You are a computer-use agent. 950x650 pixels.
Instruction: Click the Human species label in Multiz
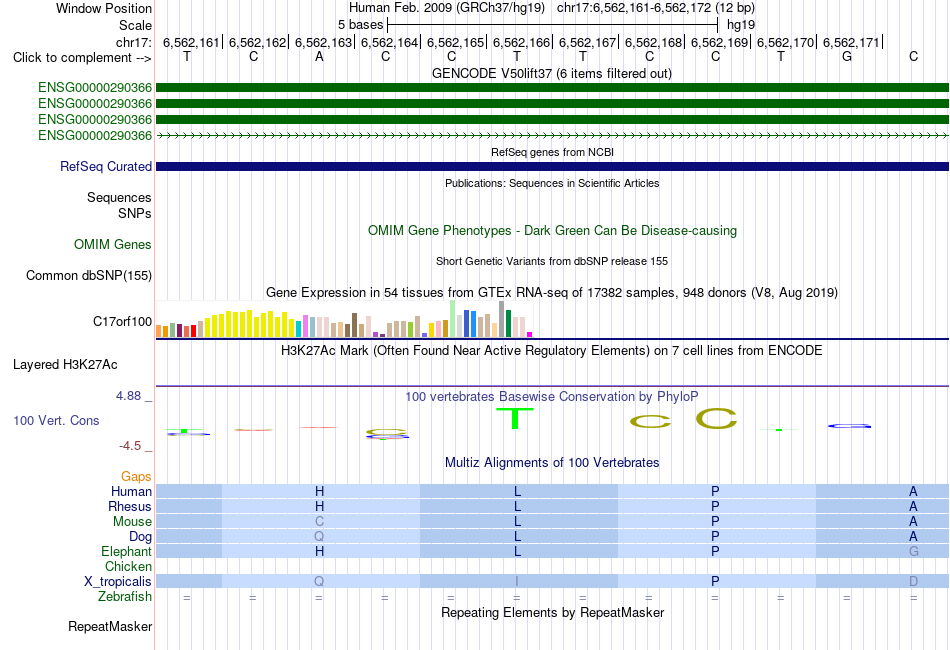tap(131, 491)
